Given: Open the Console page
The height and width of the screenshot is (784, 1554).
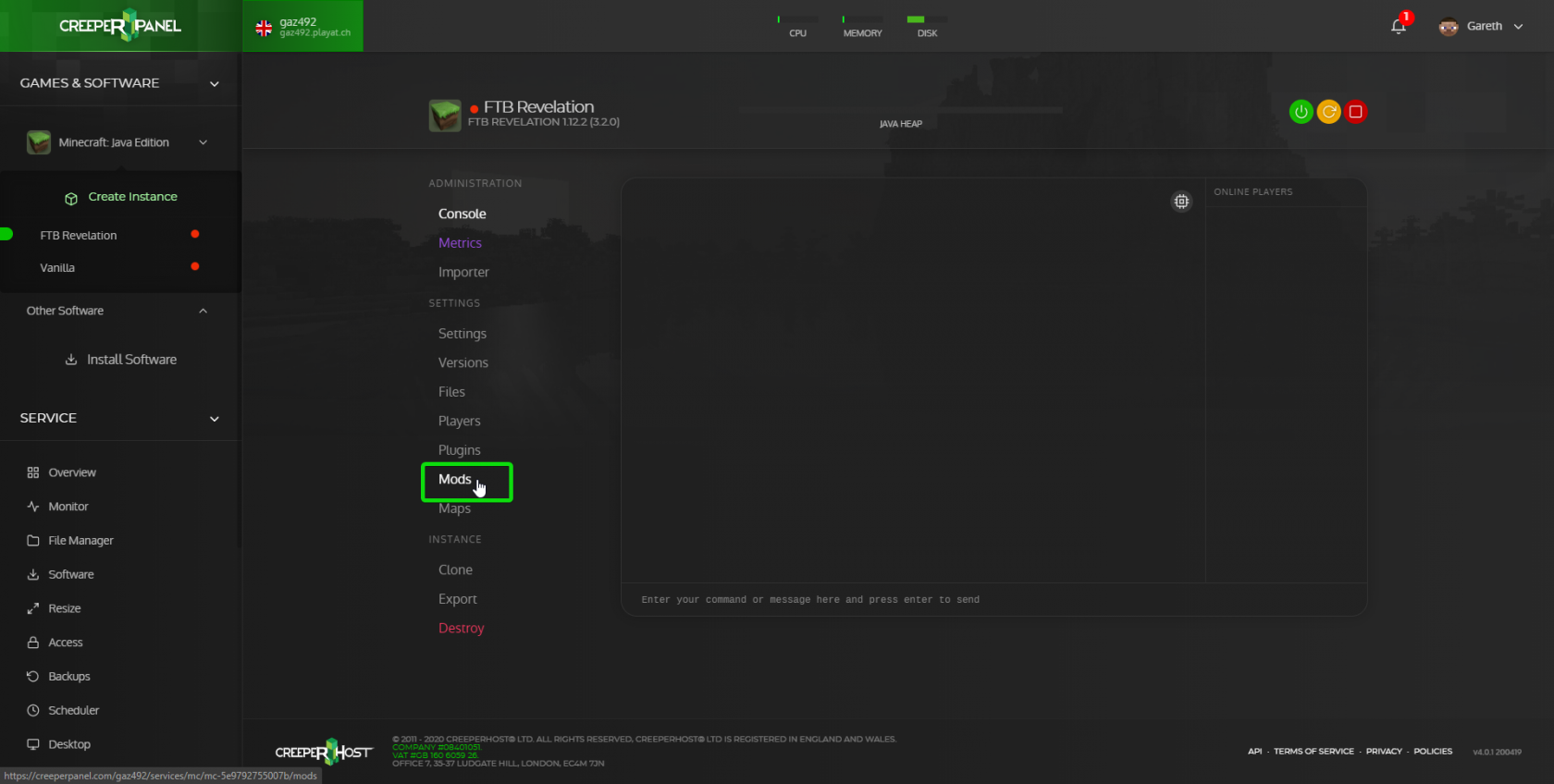Looking at the screenshot, I should point(462,214).
